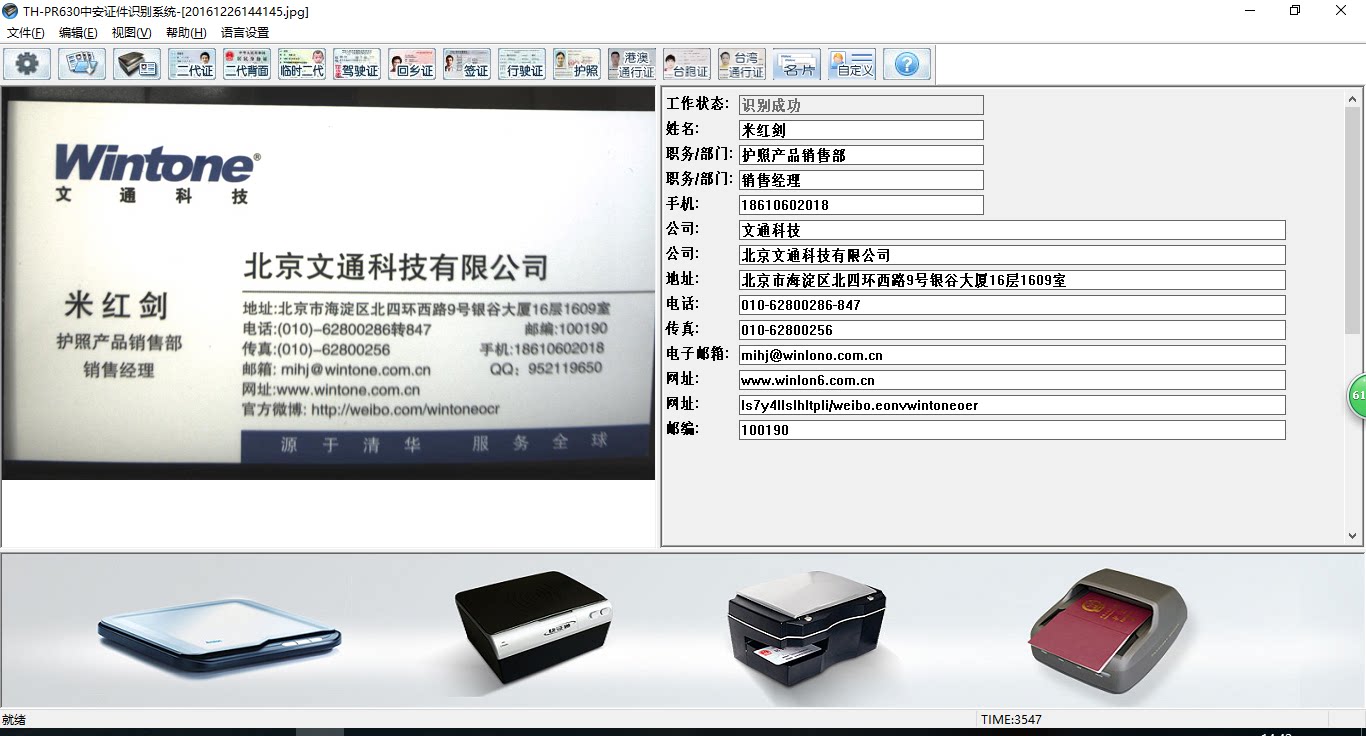Click the 工作状态 label

click(x=698, y=104)
